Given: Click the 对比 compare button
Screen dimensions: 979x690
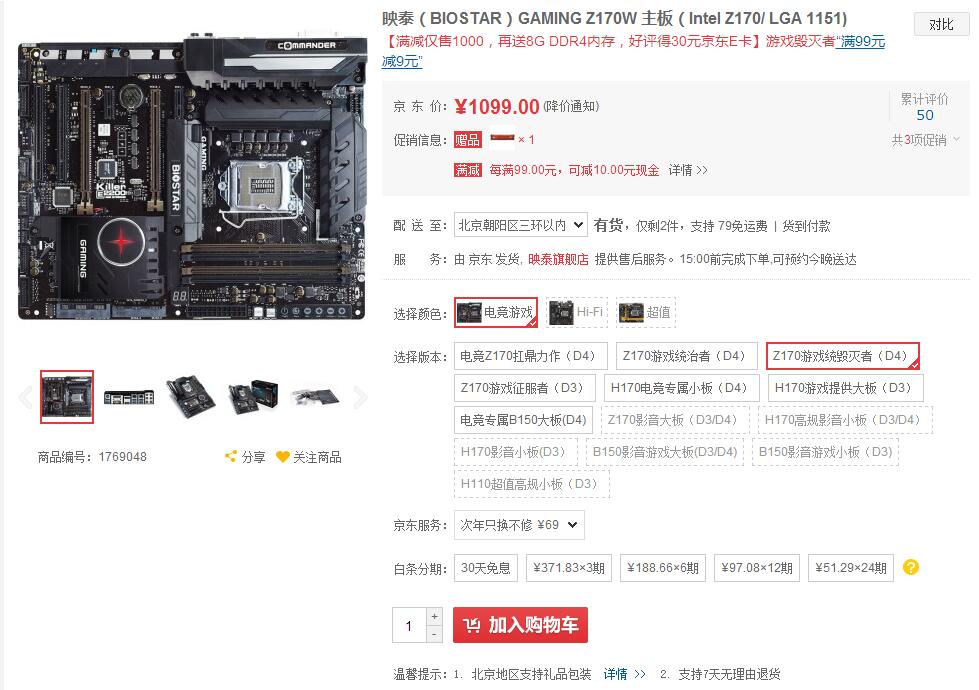Looking at the screenshot, I should pos(942,24).
